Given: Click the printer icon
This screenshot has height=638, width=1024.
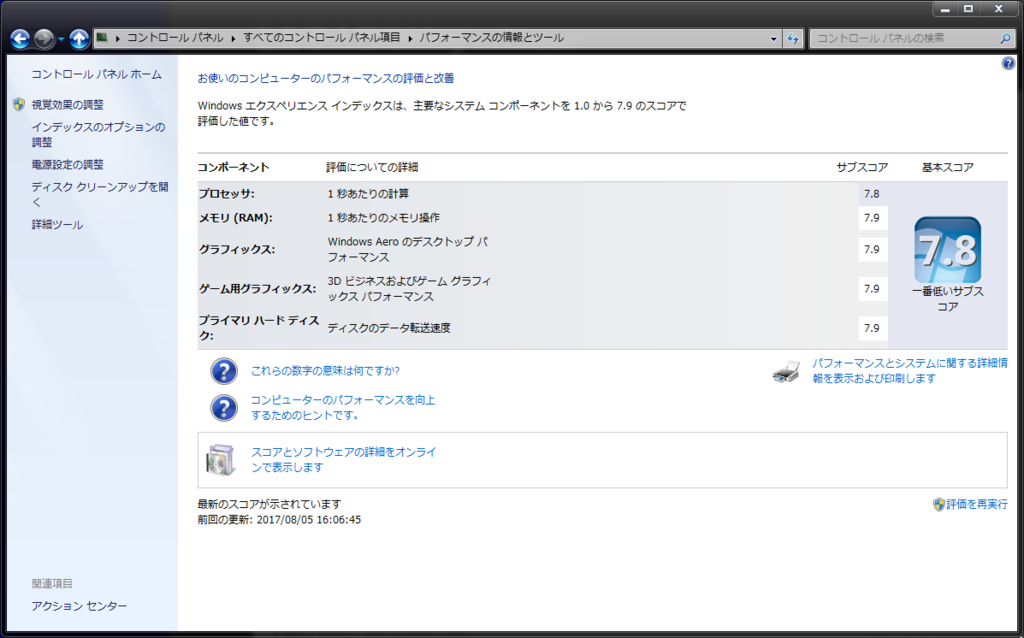Looking at the screenshot, I should pos(786,372).
